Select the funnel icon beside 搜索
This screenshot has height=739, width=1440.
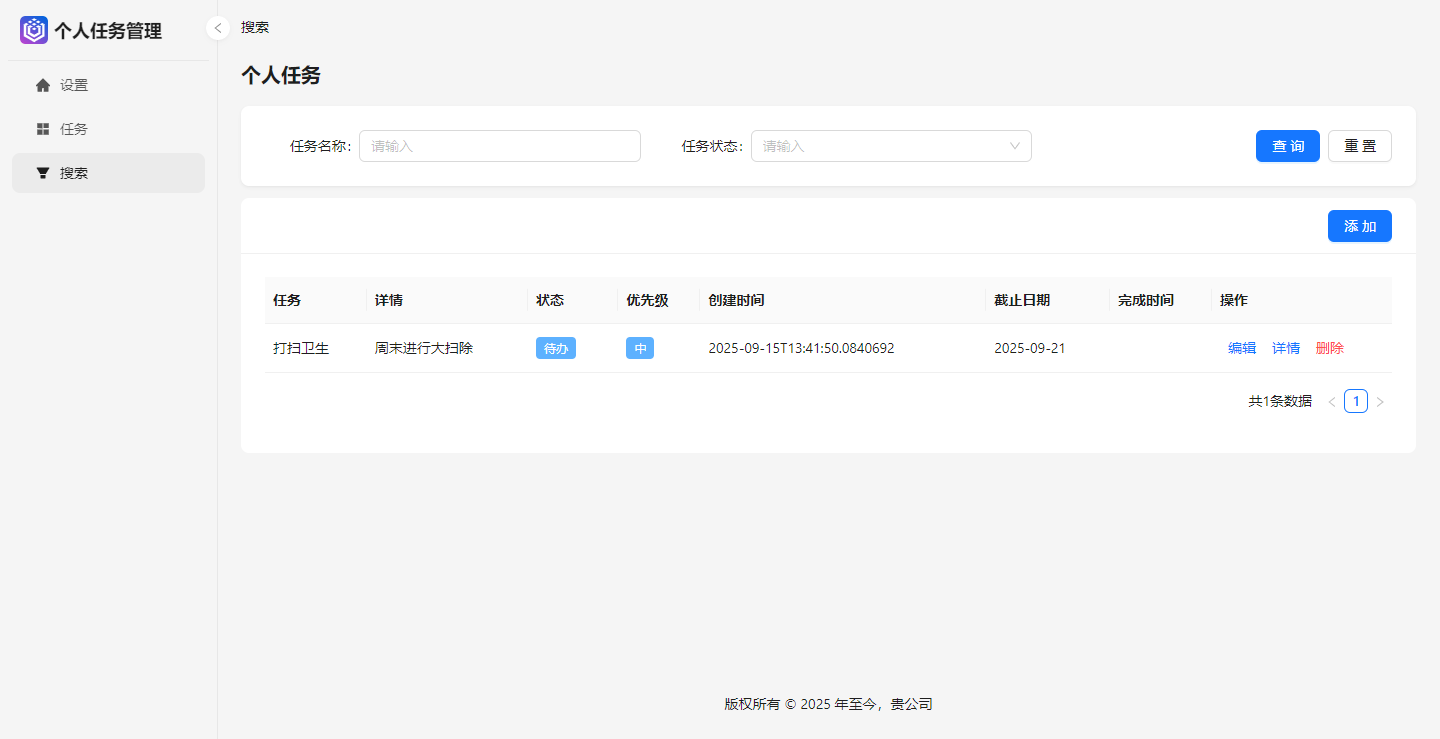43,172
